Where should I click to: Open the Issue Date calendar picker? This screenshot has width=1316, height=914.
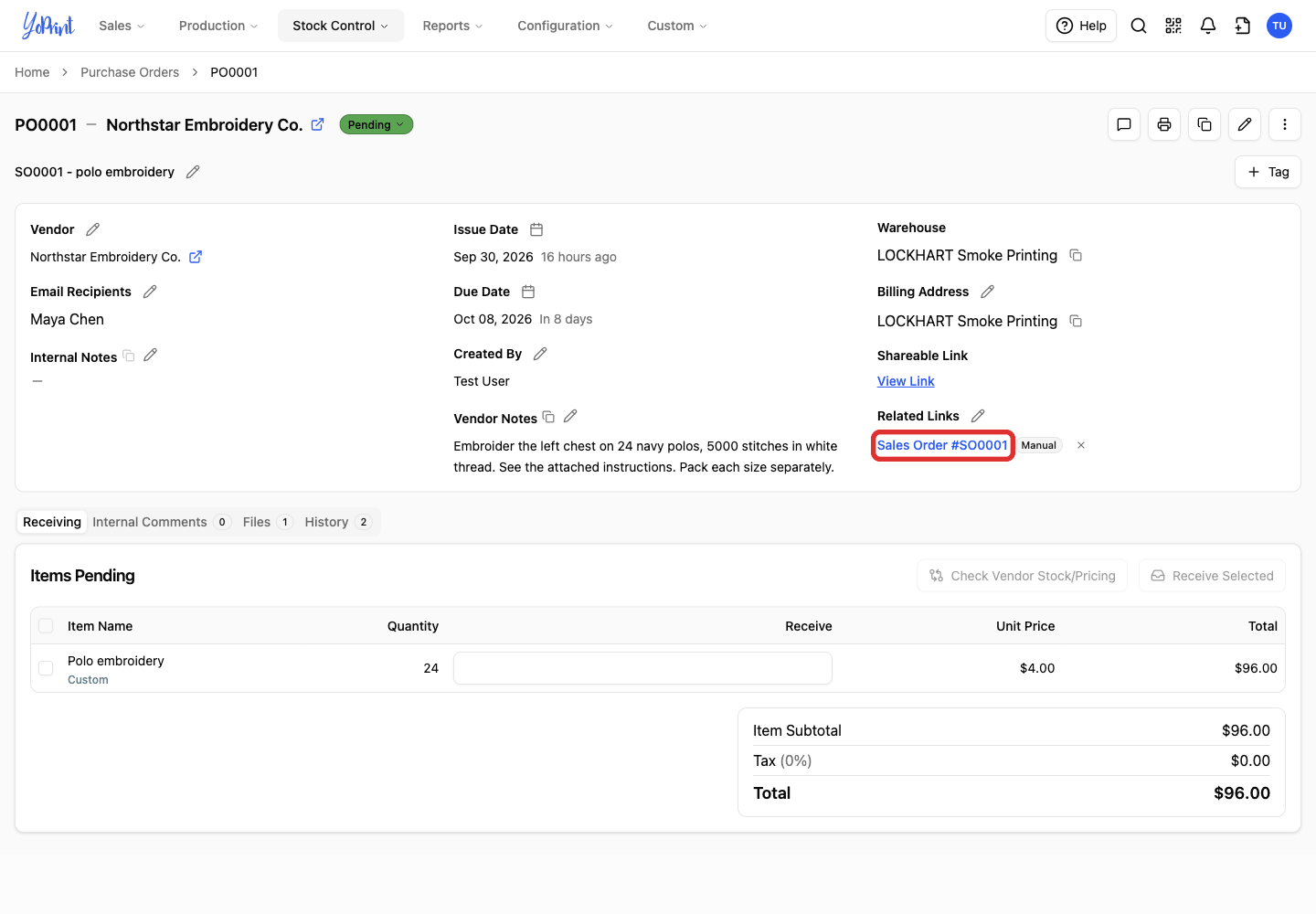[x=536, y=229]
